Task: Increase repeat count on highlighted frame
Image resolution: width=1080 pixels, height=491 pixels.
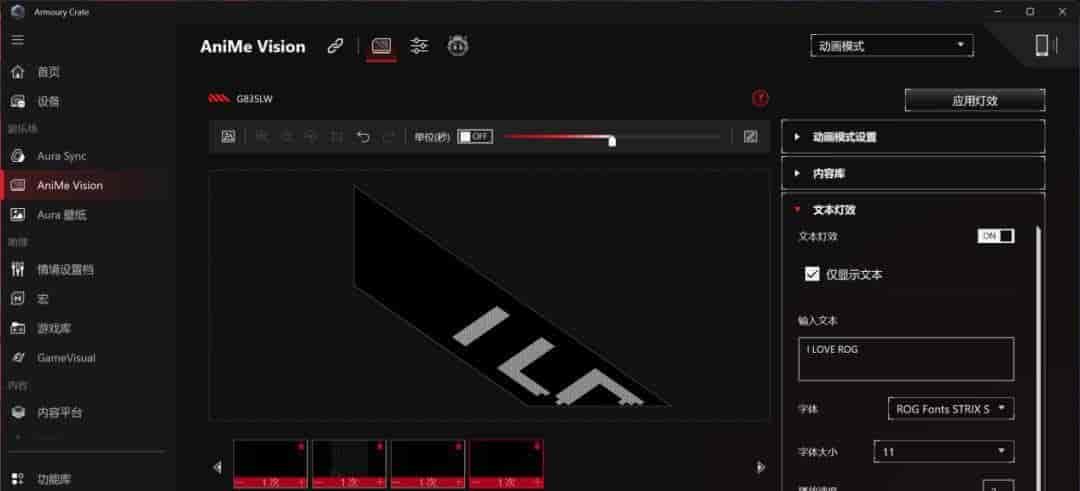Action: point(537,483)
